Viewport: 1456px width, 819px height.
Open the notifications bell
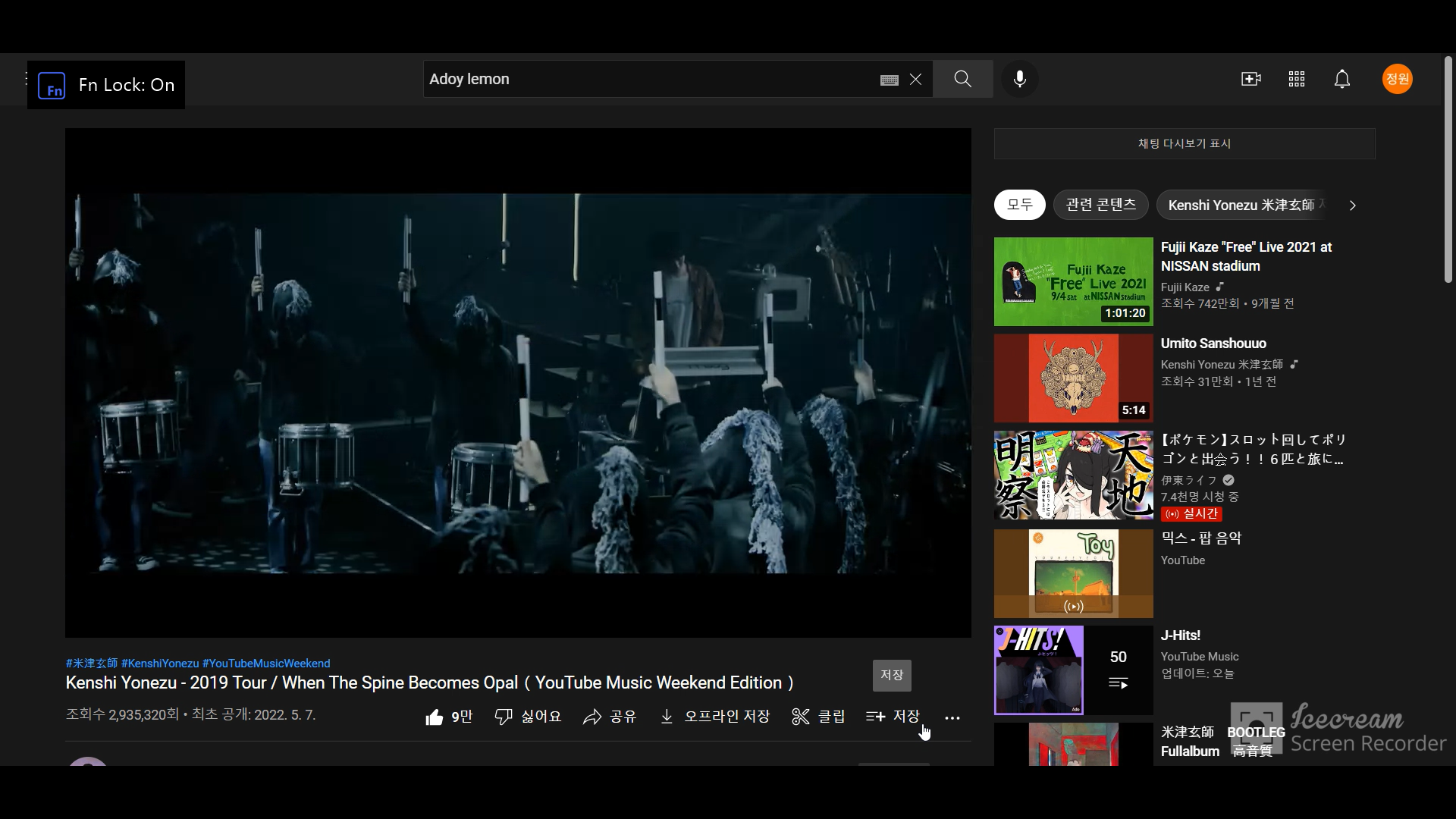(x=1342, y=79)
